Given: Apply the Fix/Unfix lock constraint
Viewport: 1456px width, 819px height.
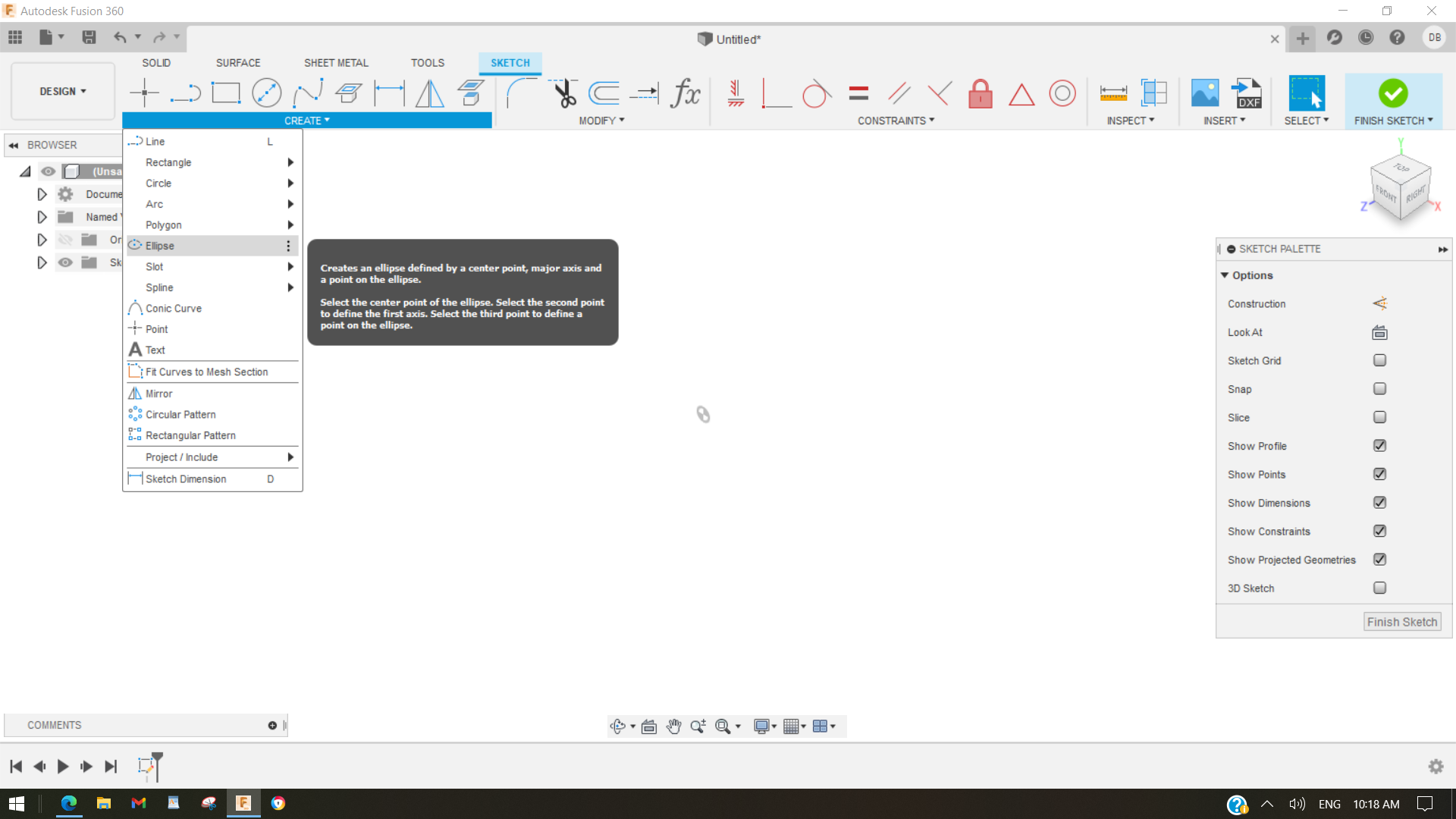Looking at the screenshot, I should pos(980,93).
